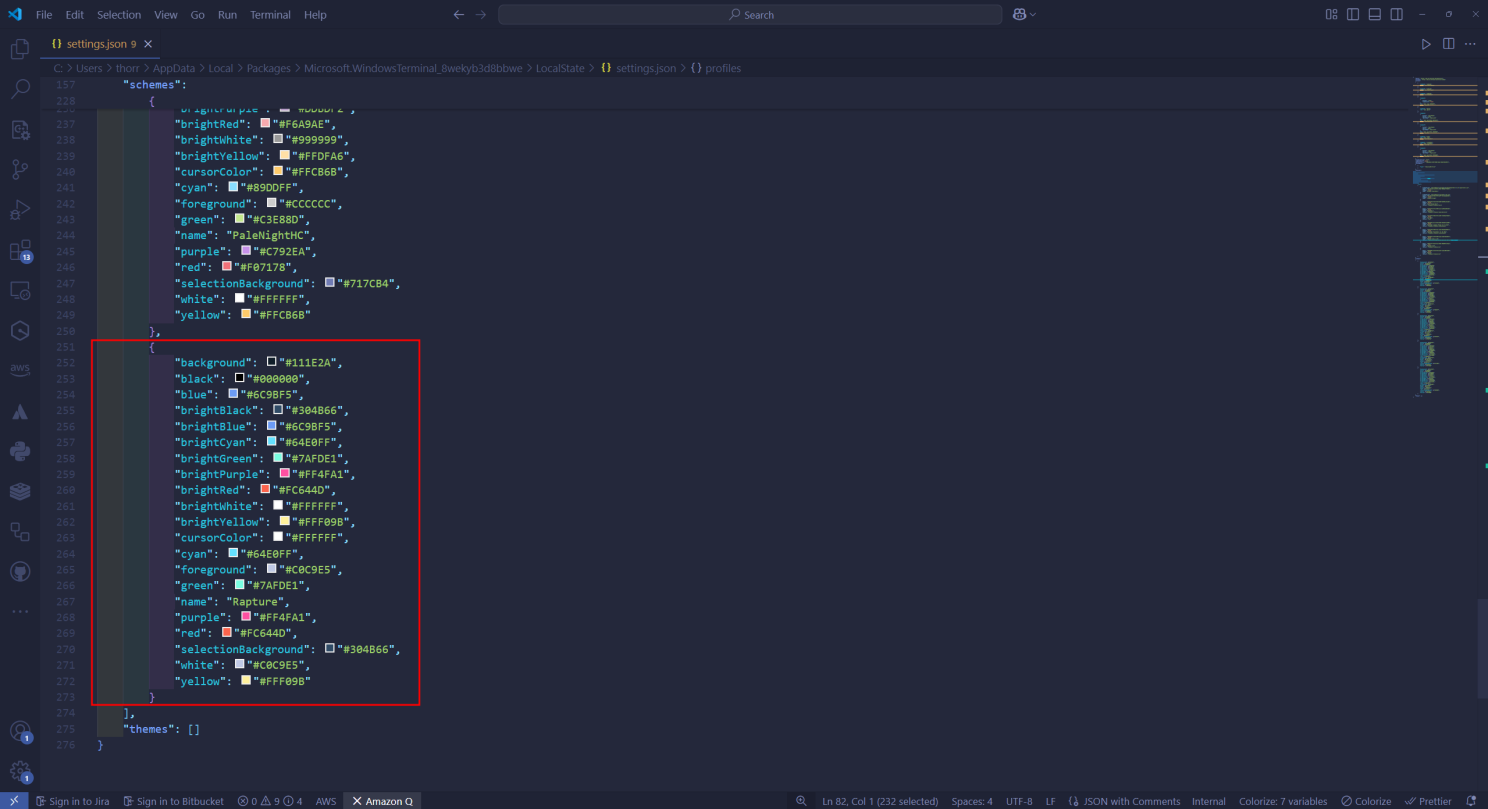Open the Python view in activity bar
Viewport: 1488px width, 809px height.
(x=20, y=451)
